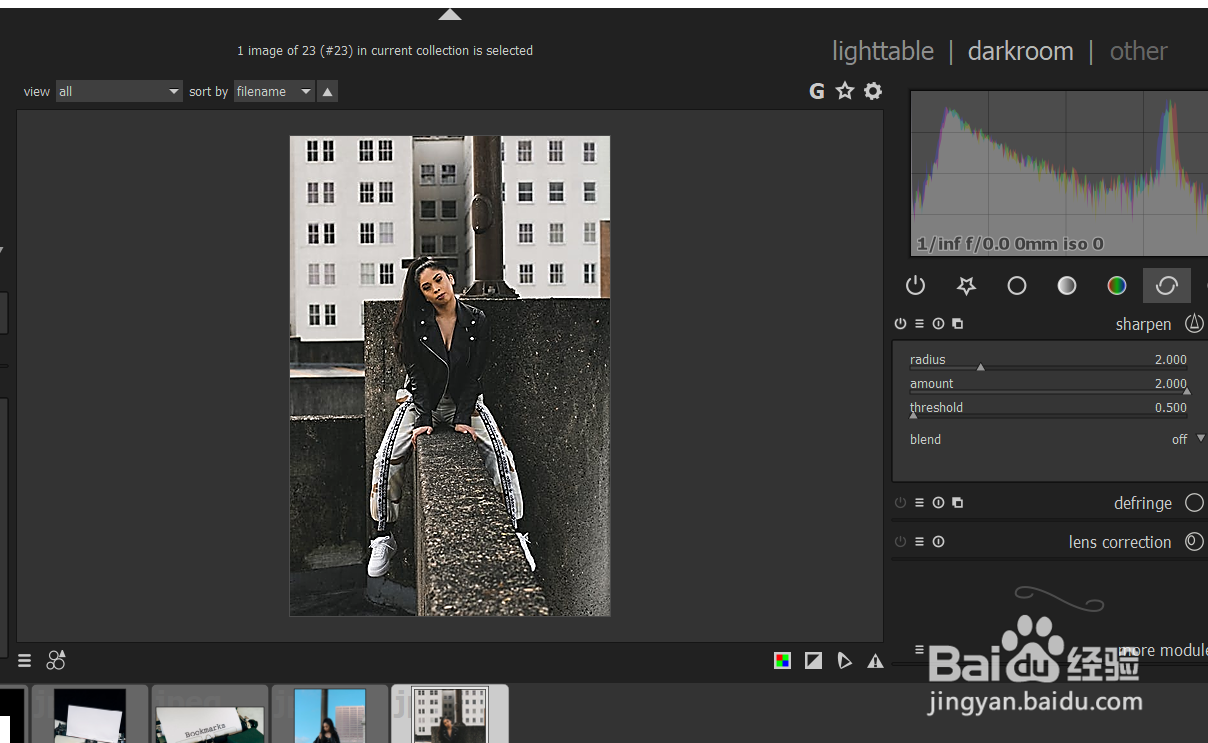Open the view filter dropdown
The width and height of the screenshot is (1208, 743).
point(119,91)
